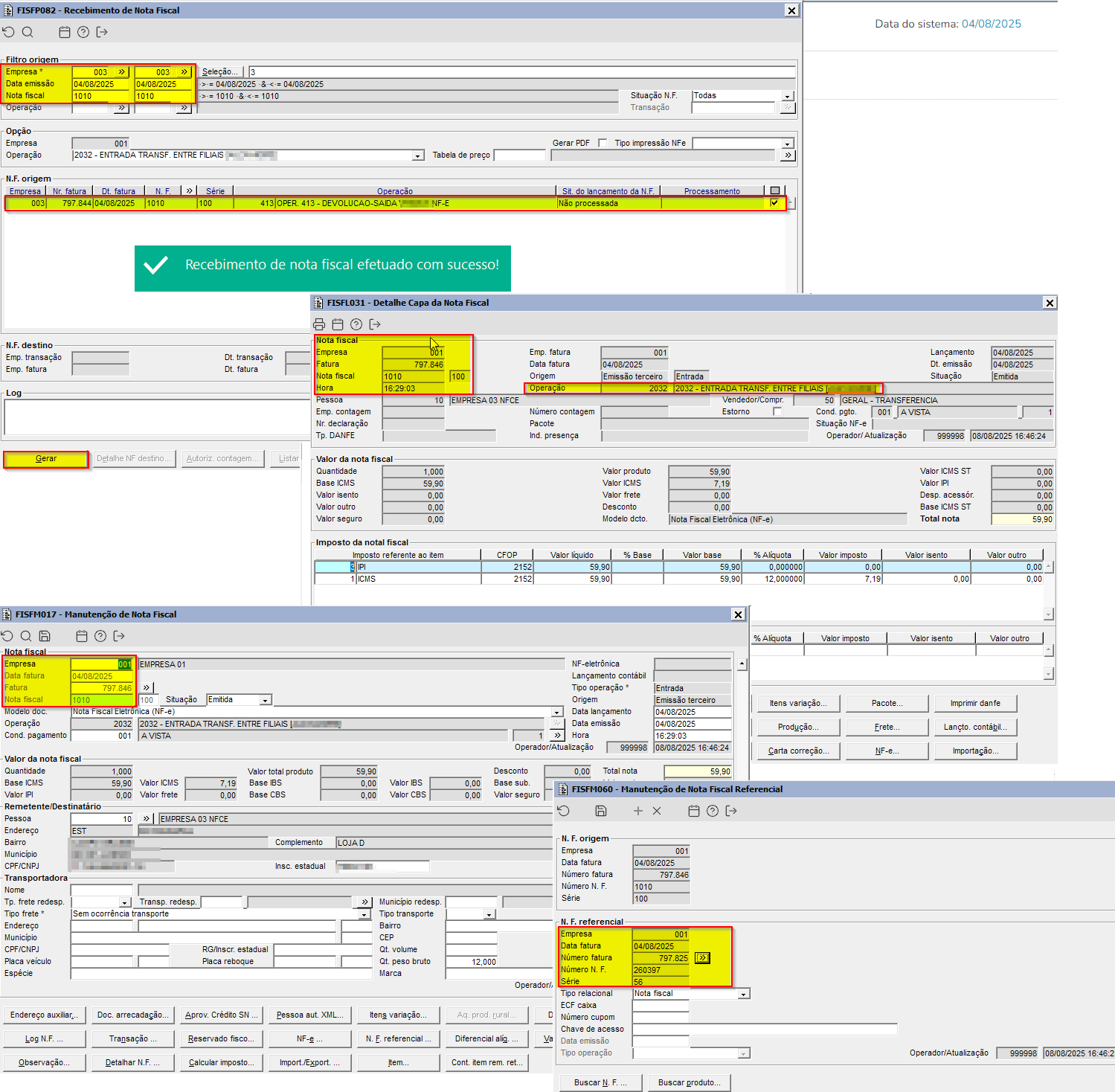Image resolution: width=1115 pixels, height=1092 pixels.
Task: Click the refresh icon in the FISFP082 toolbar
Action: point(8,32)
